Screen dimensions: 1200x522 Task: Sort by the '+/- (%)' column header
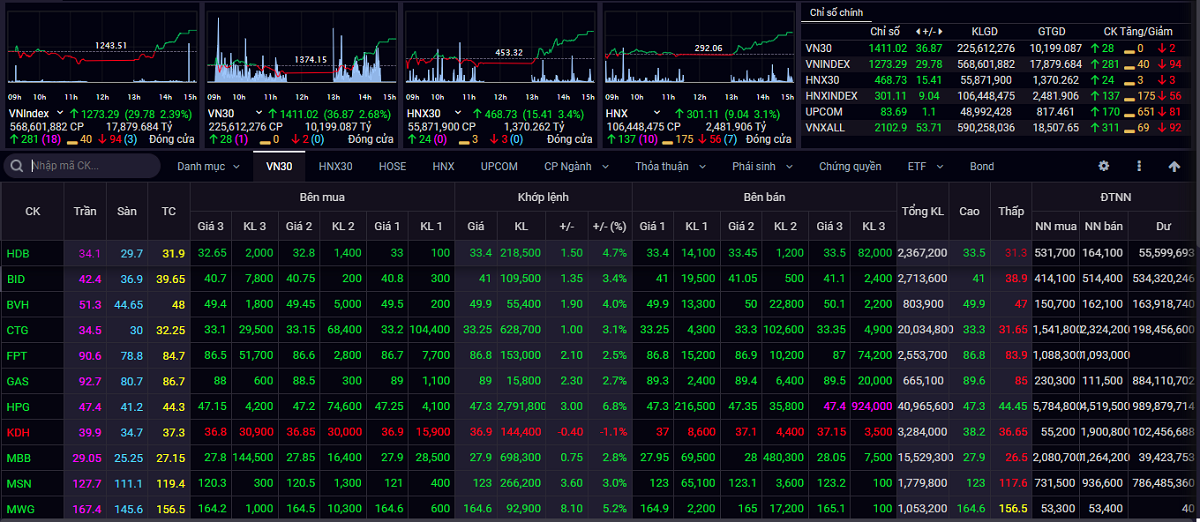tap(609, 226)
